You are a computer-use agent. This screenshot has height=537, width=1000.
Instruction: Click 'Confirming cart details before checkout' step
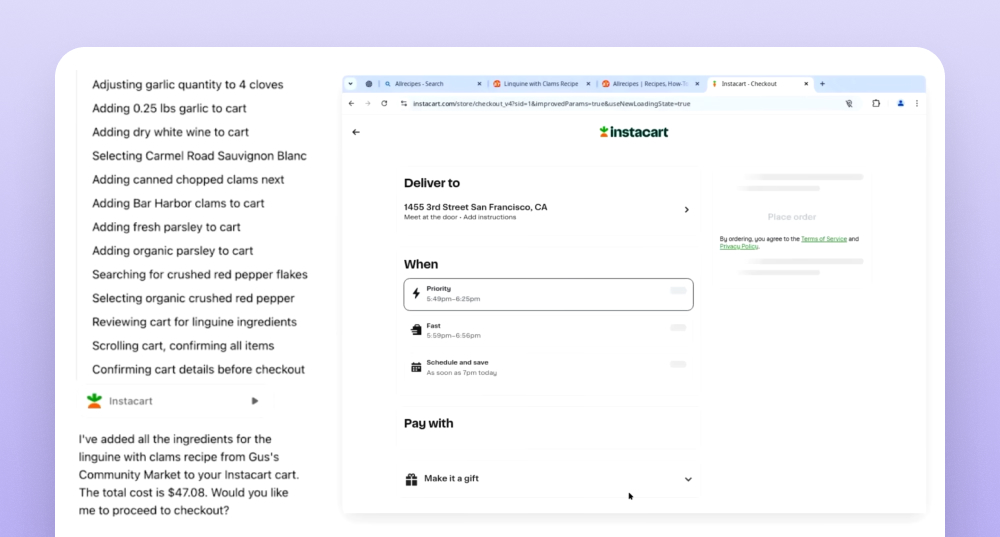point(198,369)
